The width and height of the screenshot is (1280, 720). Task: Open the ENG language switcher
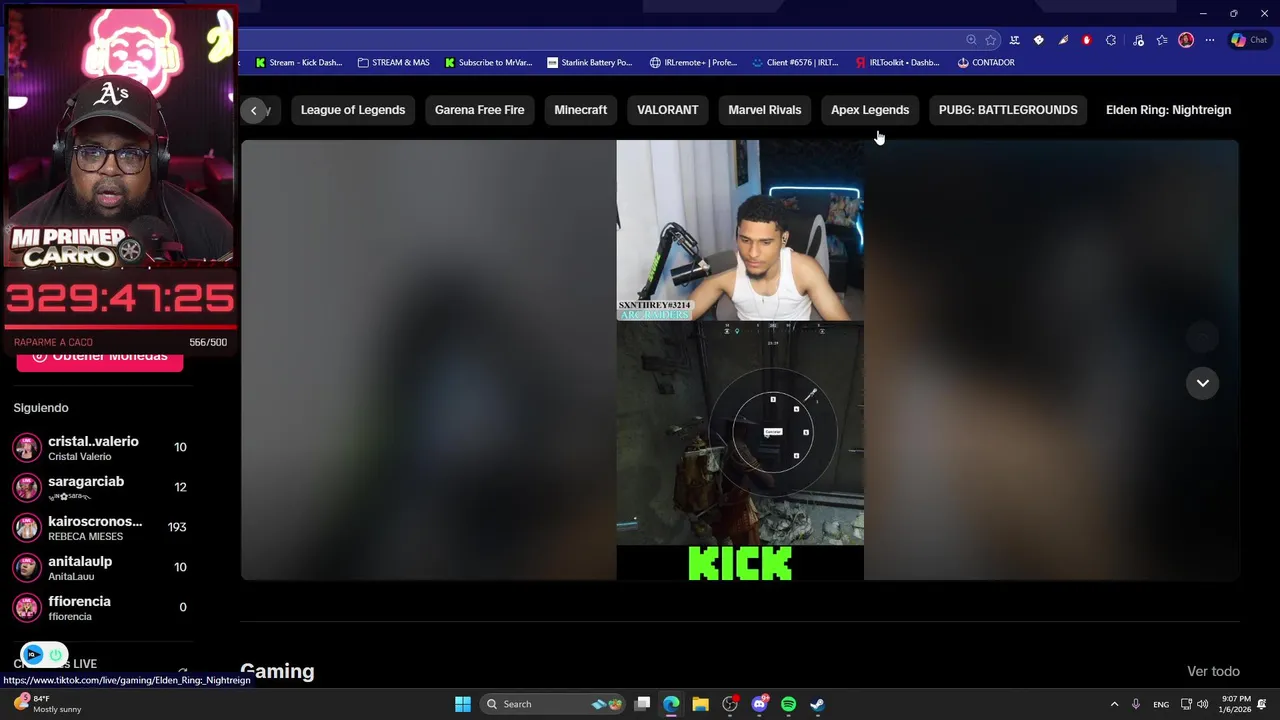tap(1161, 704)
